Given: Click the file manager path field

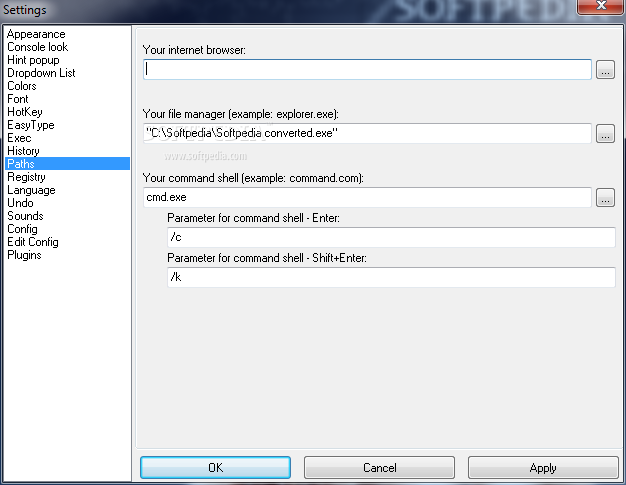Looking at the screenshot, I should (x=367, y=133).
